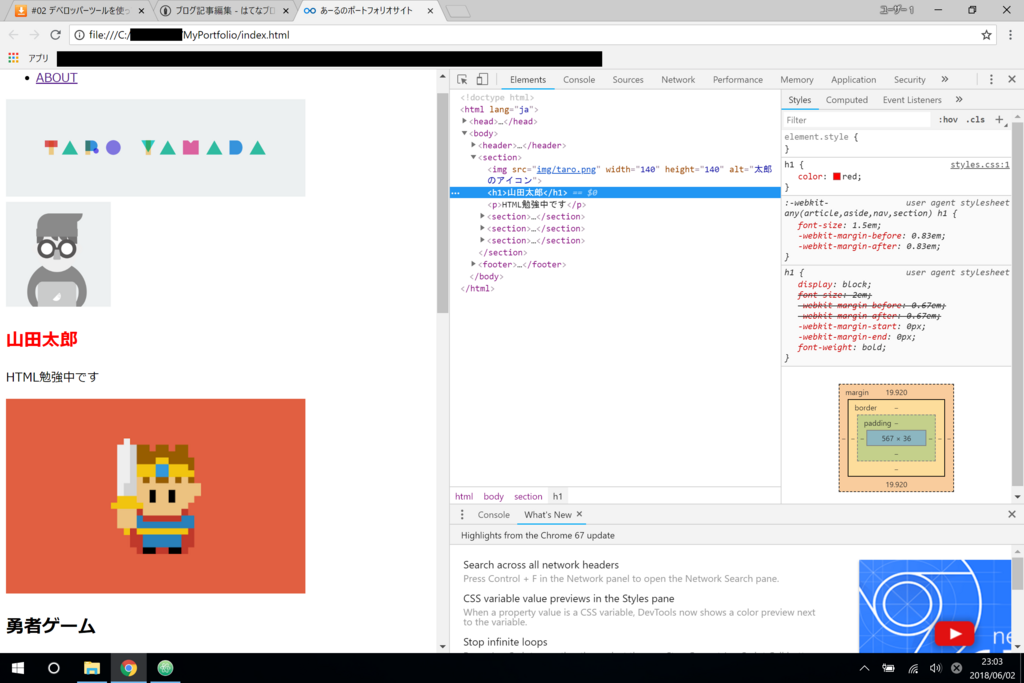Expand the last nested section node

coord(483,240)
